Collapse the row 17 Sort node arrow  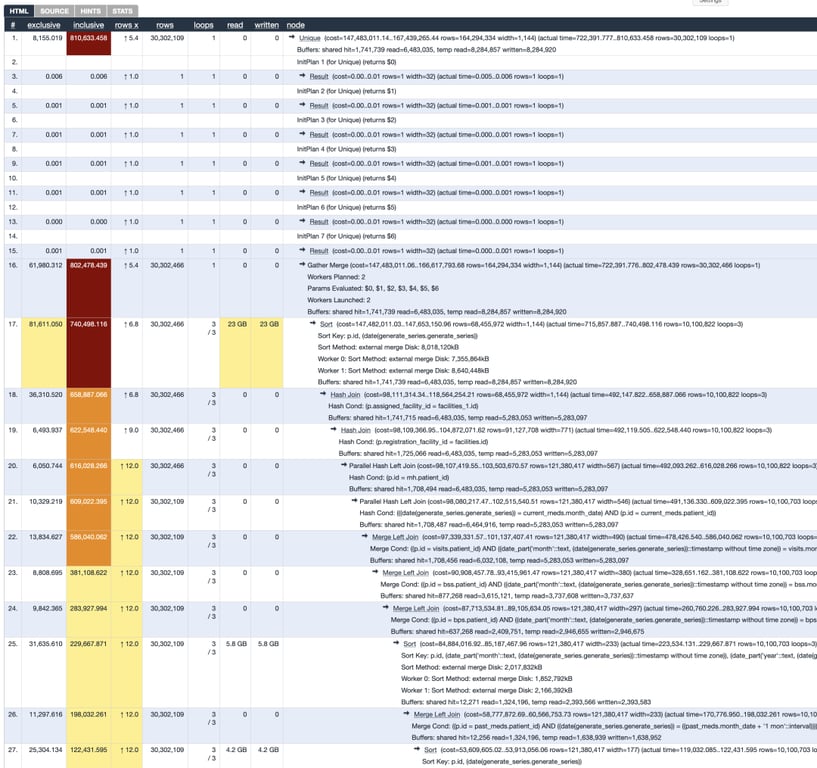click(x=313, y=324)
